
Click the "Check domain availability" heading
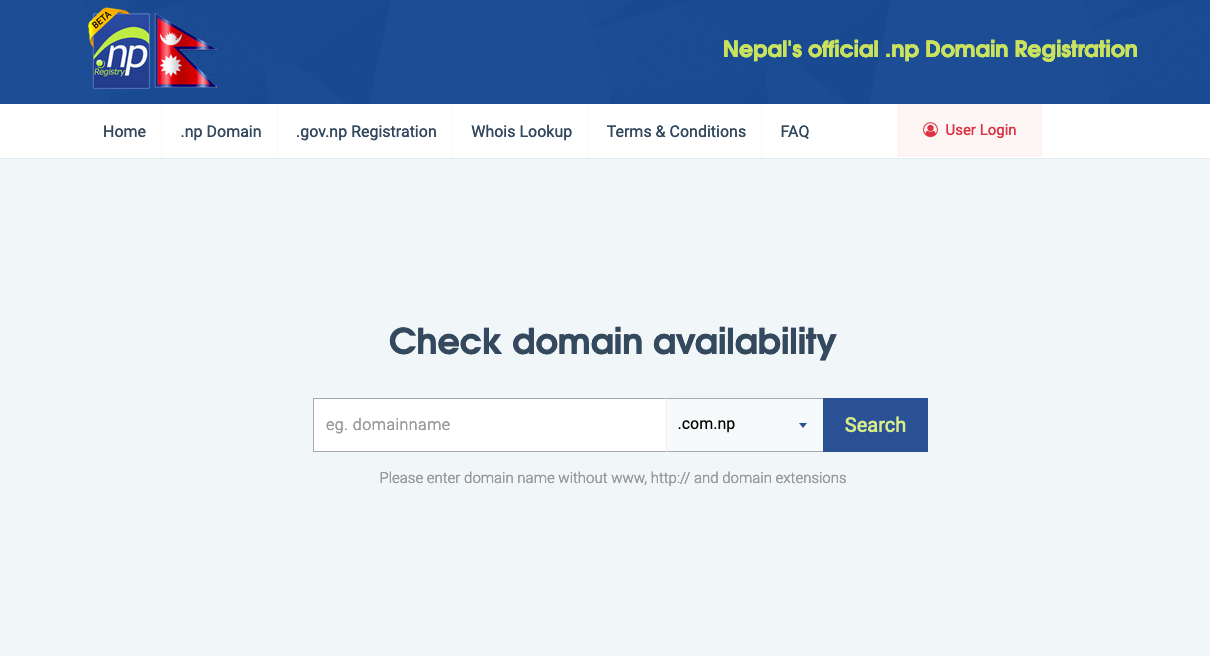(612, 342)
